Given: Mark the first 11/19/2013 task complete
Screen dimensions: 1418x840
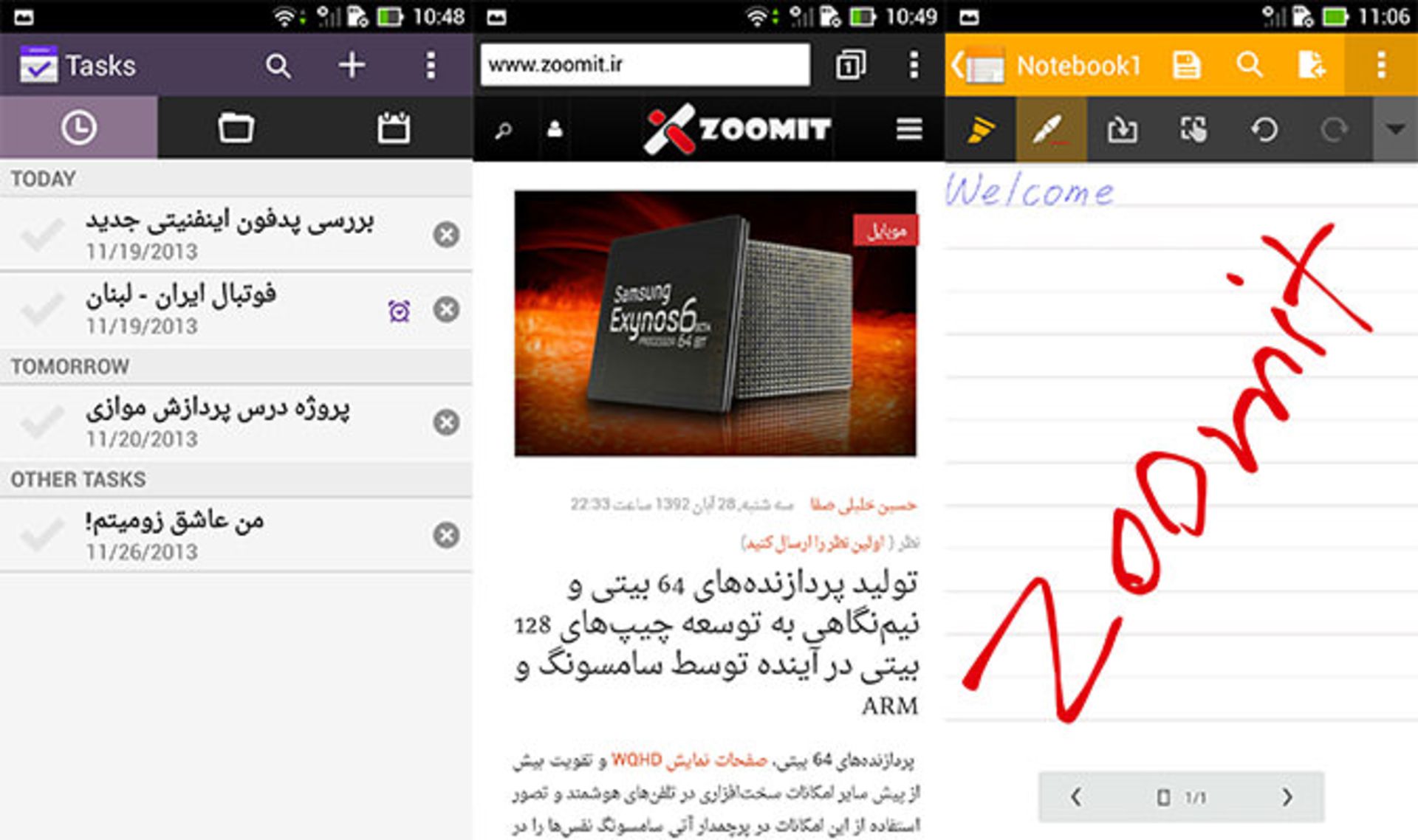Looking at the screenshot, I should click(x=42, y=235).
